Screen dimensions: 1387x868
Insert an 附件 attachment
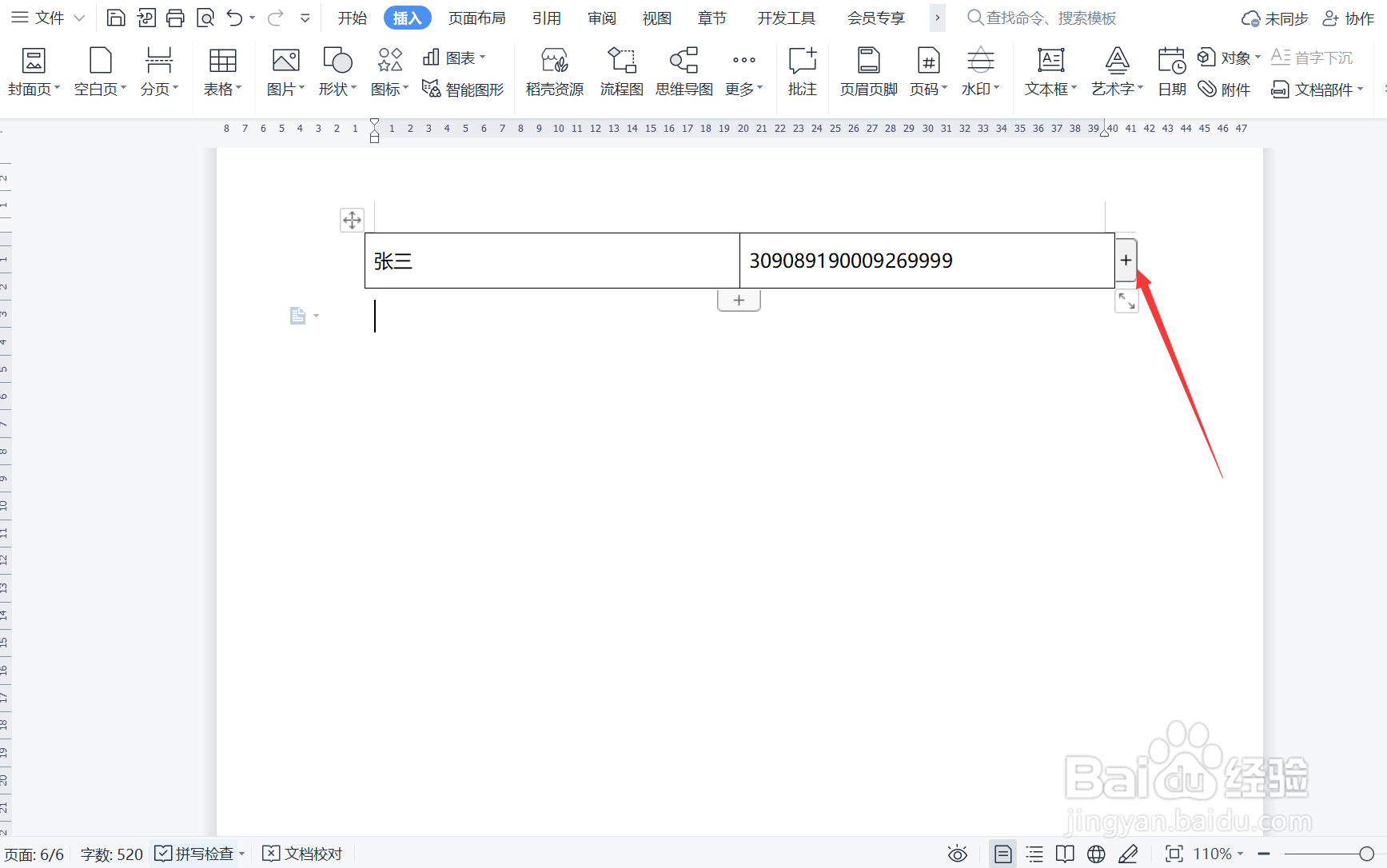point(1224,90)
